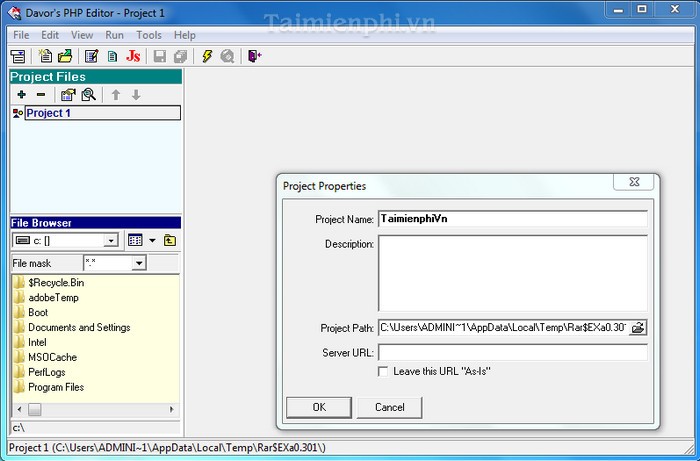Click the status bar project path text
The height and width of the screenshot is (461, 700).
[167, 448]
